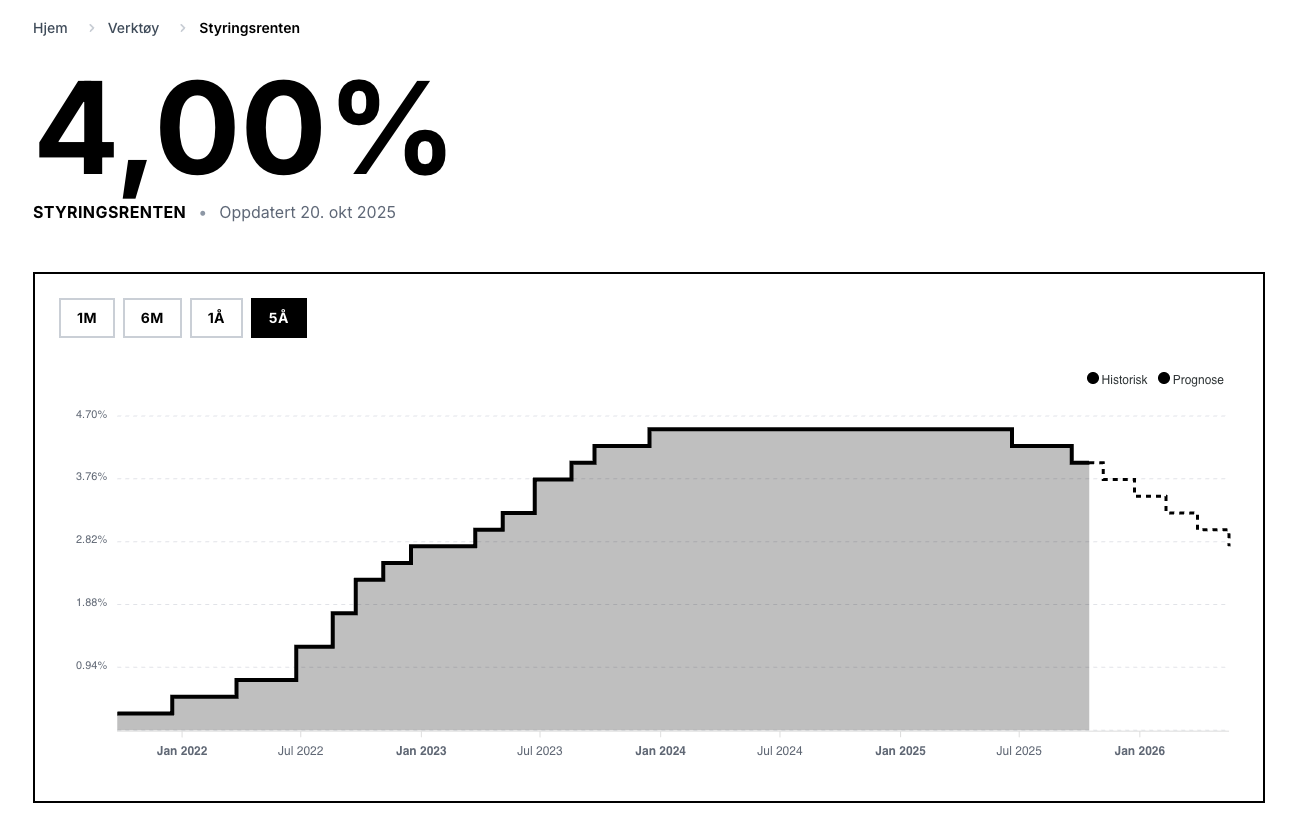1309x821 pixels.
Task: Click the Styringsrenten breadcrumb item
Action: tap(249, 28)
